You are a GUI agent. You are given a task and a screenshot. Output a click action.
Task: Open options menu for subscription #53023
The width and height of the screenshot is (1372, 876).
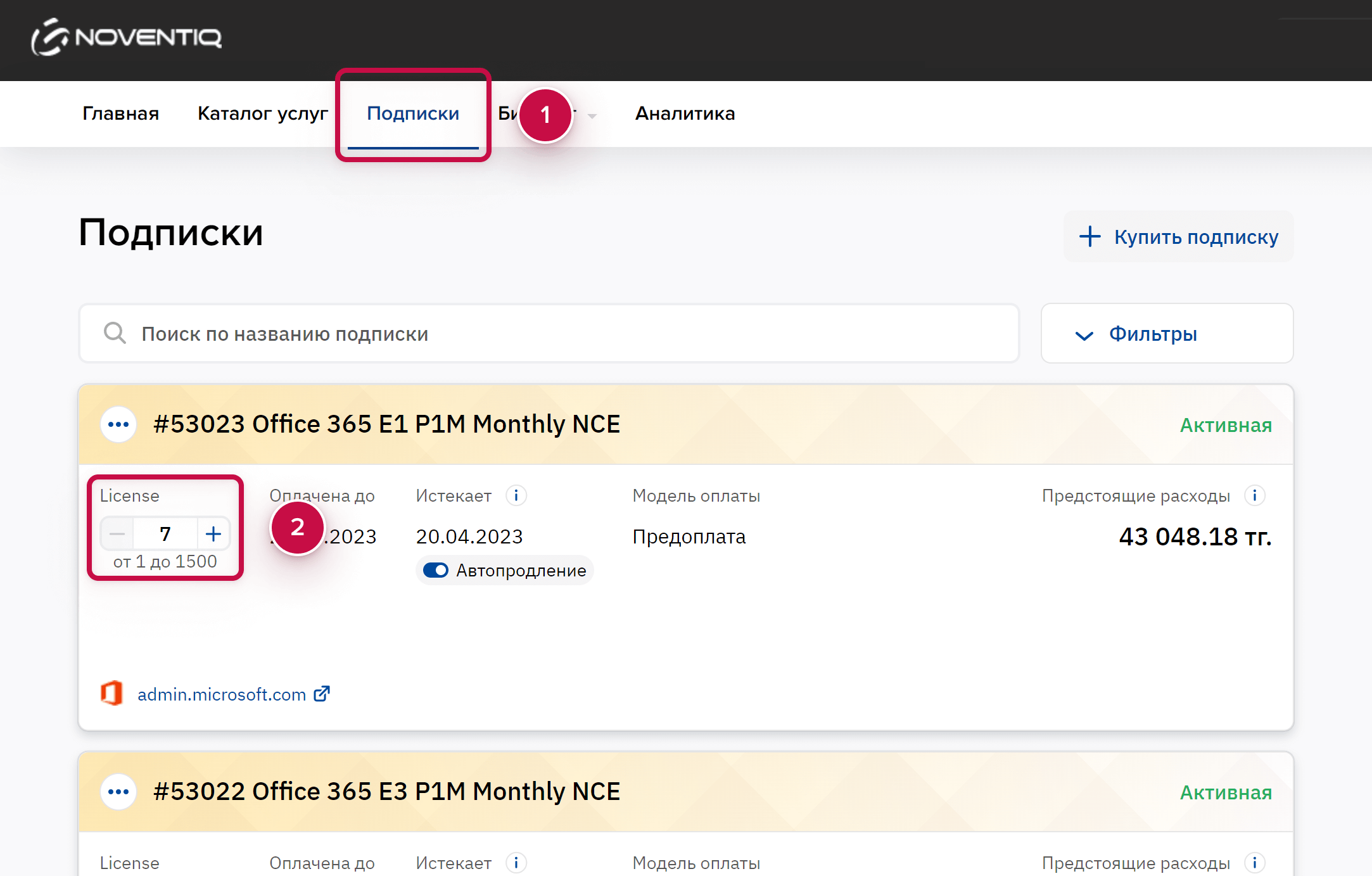[x=118, y=424]
